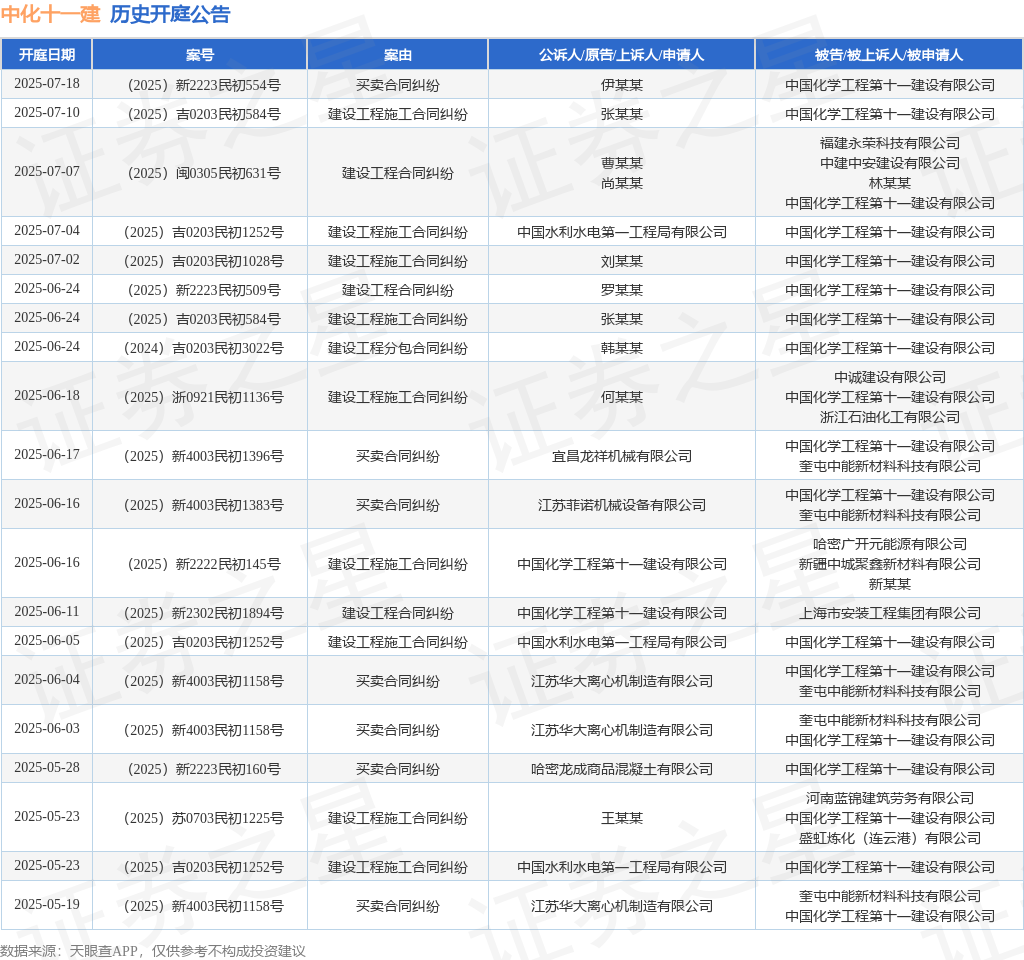Select case number (2025)浙0921民初1136号
This screenshot has height=960, width=1024.
[204, 397]
